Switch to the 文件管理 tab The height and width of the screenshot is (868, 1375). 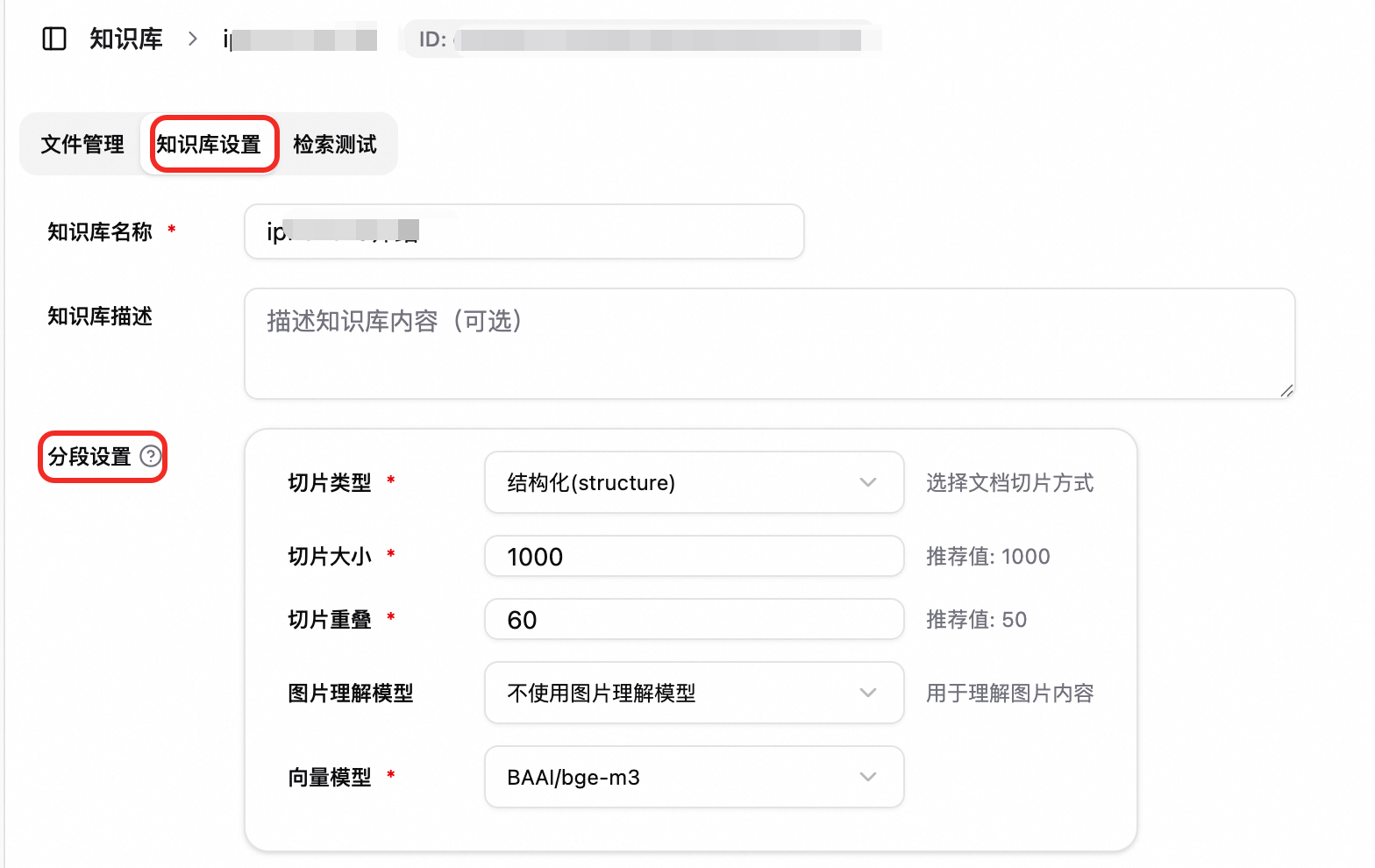[82, 144]
